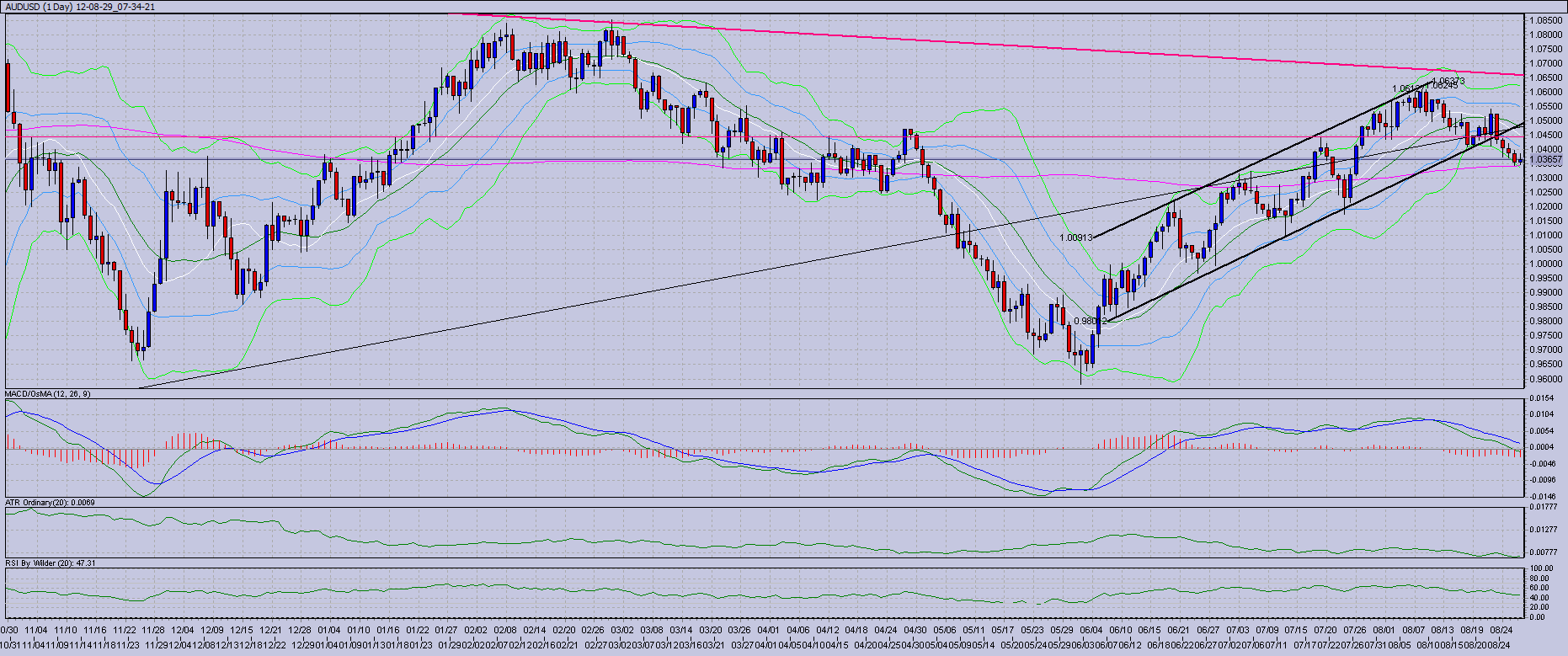The height and width of the screenshot is (656, 1568).
Task: Click the 100.00 RSI scale value
Action: (x=1542, y=569)
